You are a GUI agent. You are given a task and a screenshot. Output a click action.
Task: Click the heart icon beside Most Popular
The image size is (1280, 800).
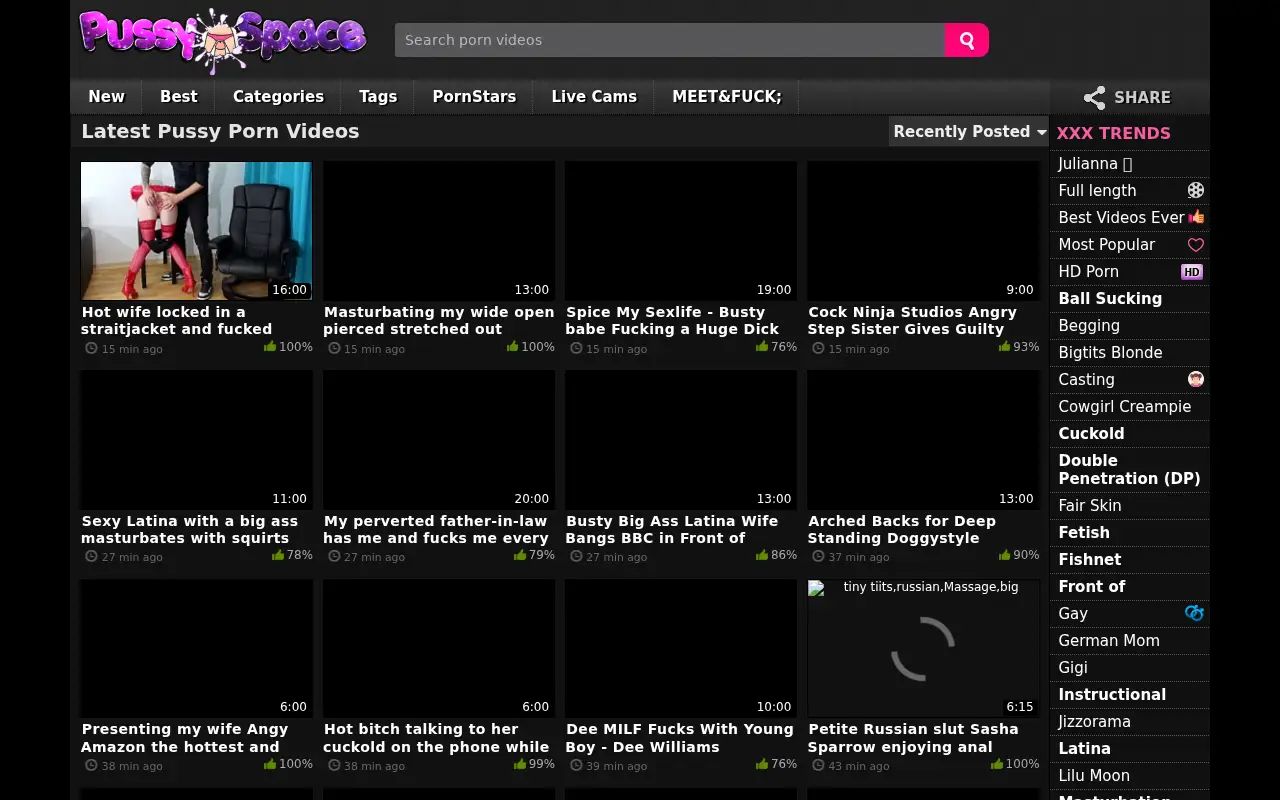pyautogui.click(x=1195, y=245)
